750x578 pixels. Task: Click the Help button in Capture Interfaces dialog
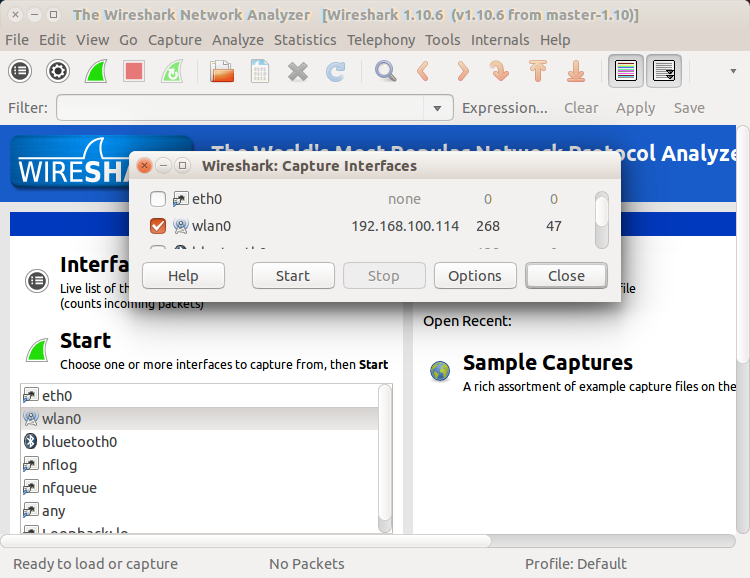tap(183, 276)
